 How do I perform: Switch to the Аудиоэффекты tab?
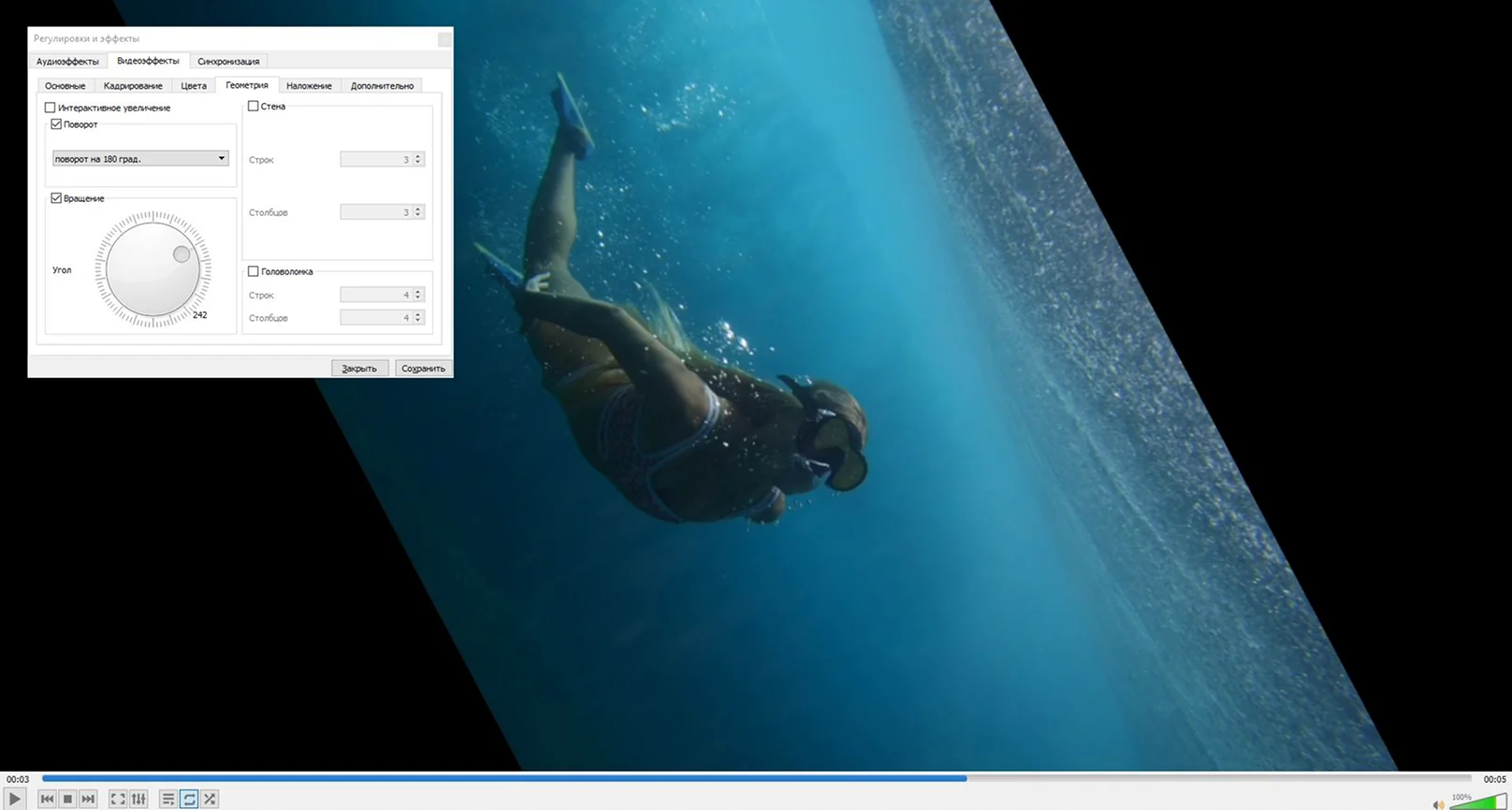coord(67,62)
